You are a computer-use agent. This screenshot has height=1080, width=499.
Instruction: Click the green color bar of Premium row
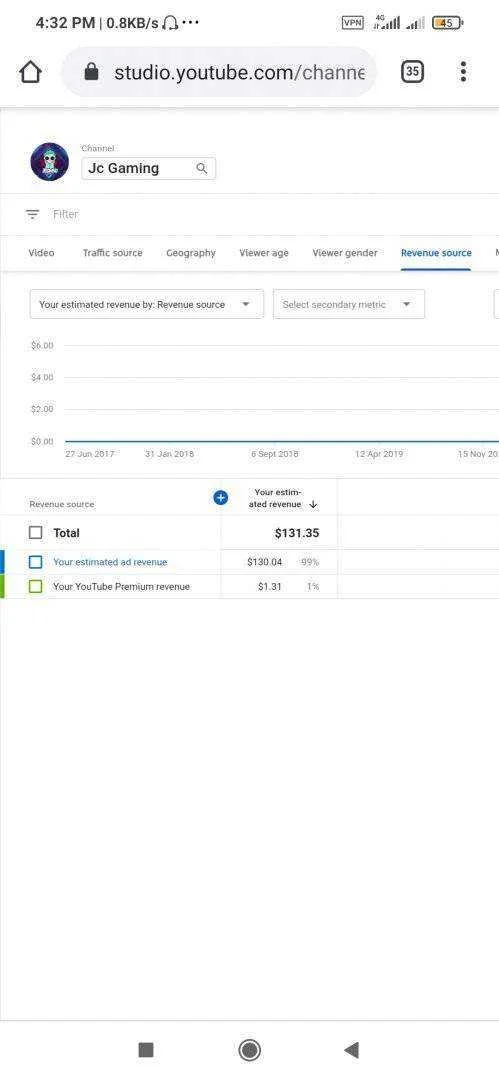[x=2, y=587]
